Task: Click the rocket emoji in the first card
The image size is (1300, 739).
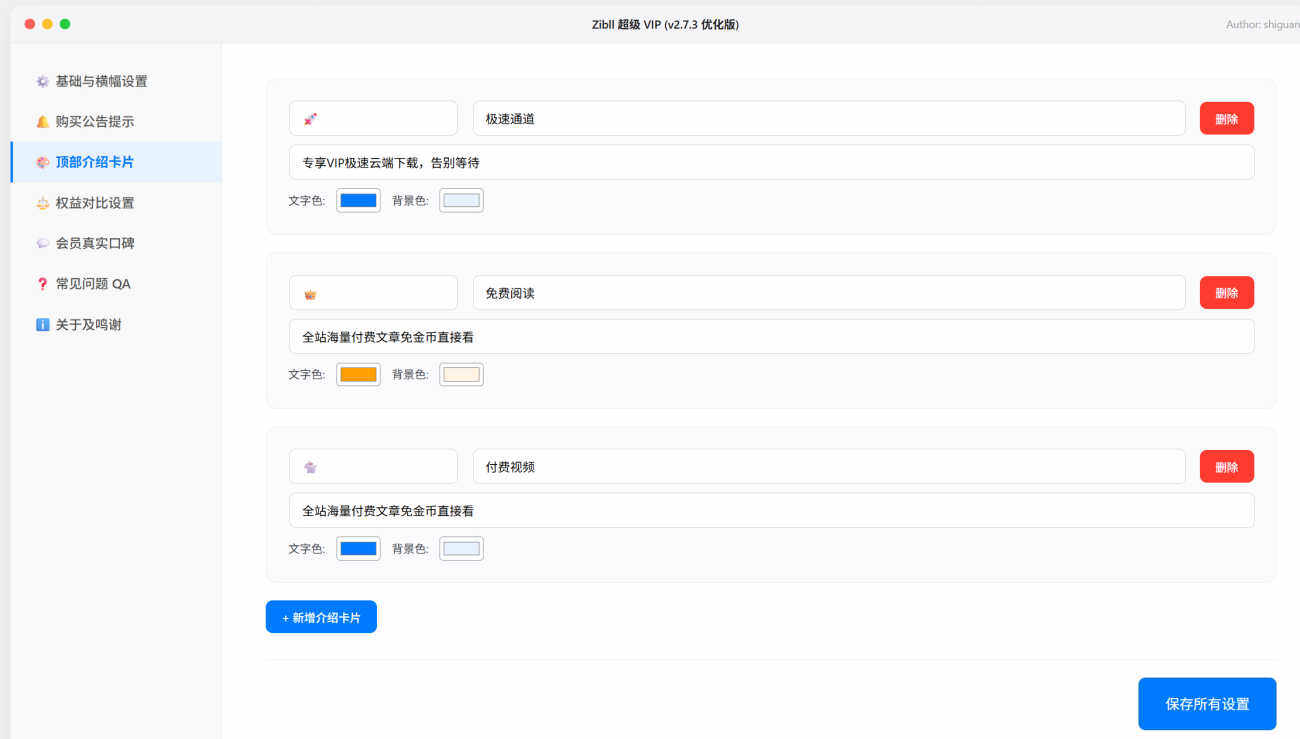Action: tap(310, 119)
